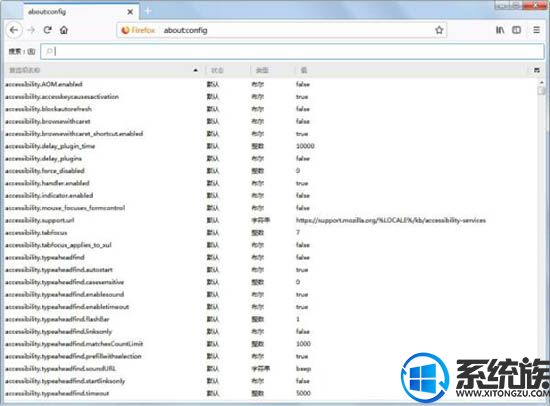Close the about:config tab
The image size is (550, 406).
130,12
